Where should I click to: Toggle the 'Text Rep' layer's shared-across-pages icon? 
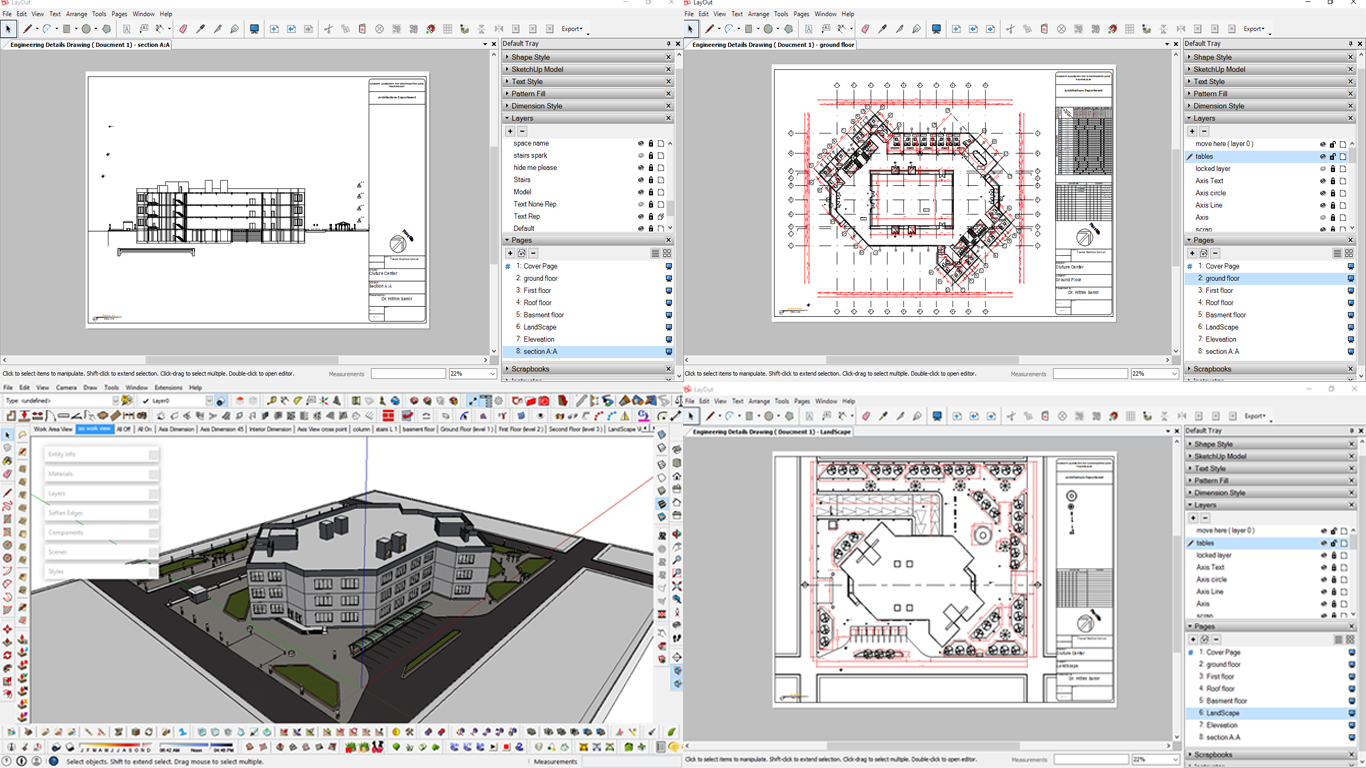tap(661, 216)
